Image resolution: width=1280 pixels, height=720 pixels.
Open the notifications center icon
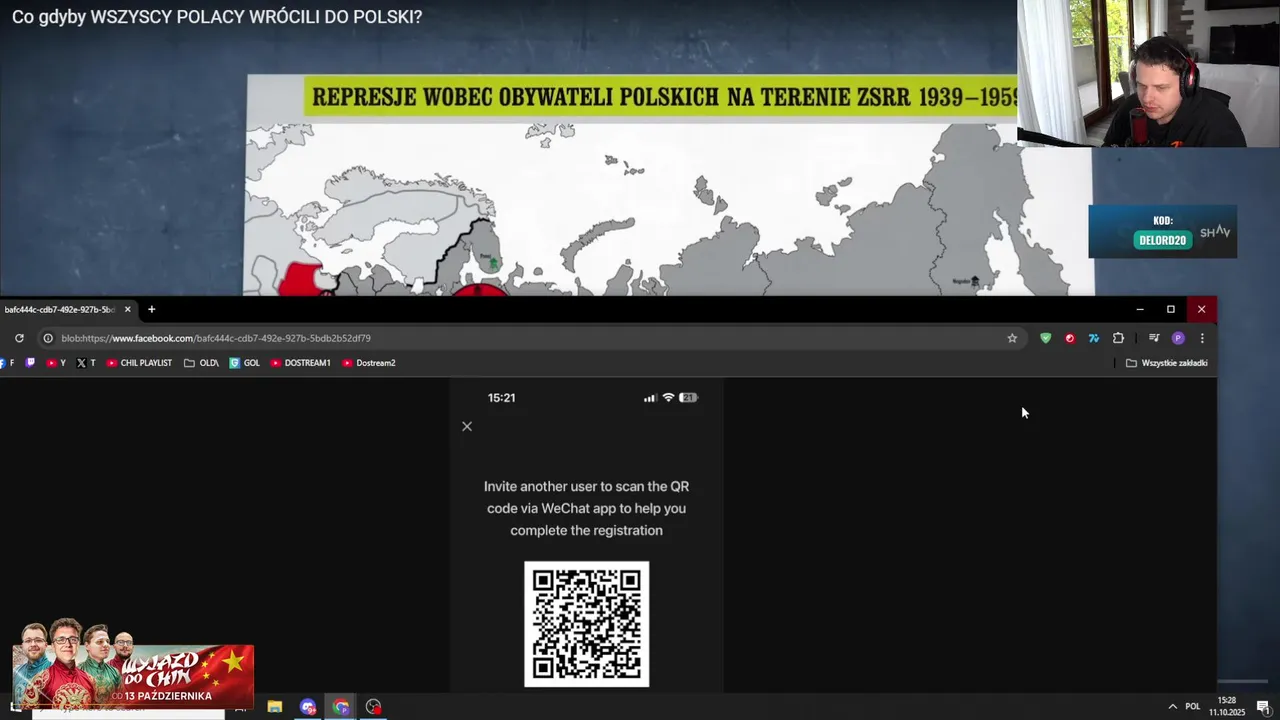click(x=1263, y=707)
